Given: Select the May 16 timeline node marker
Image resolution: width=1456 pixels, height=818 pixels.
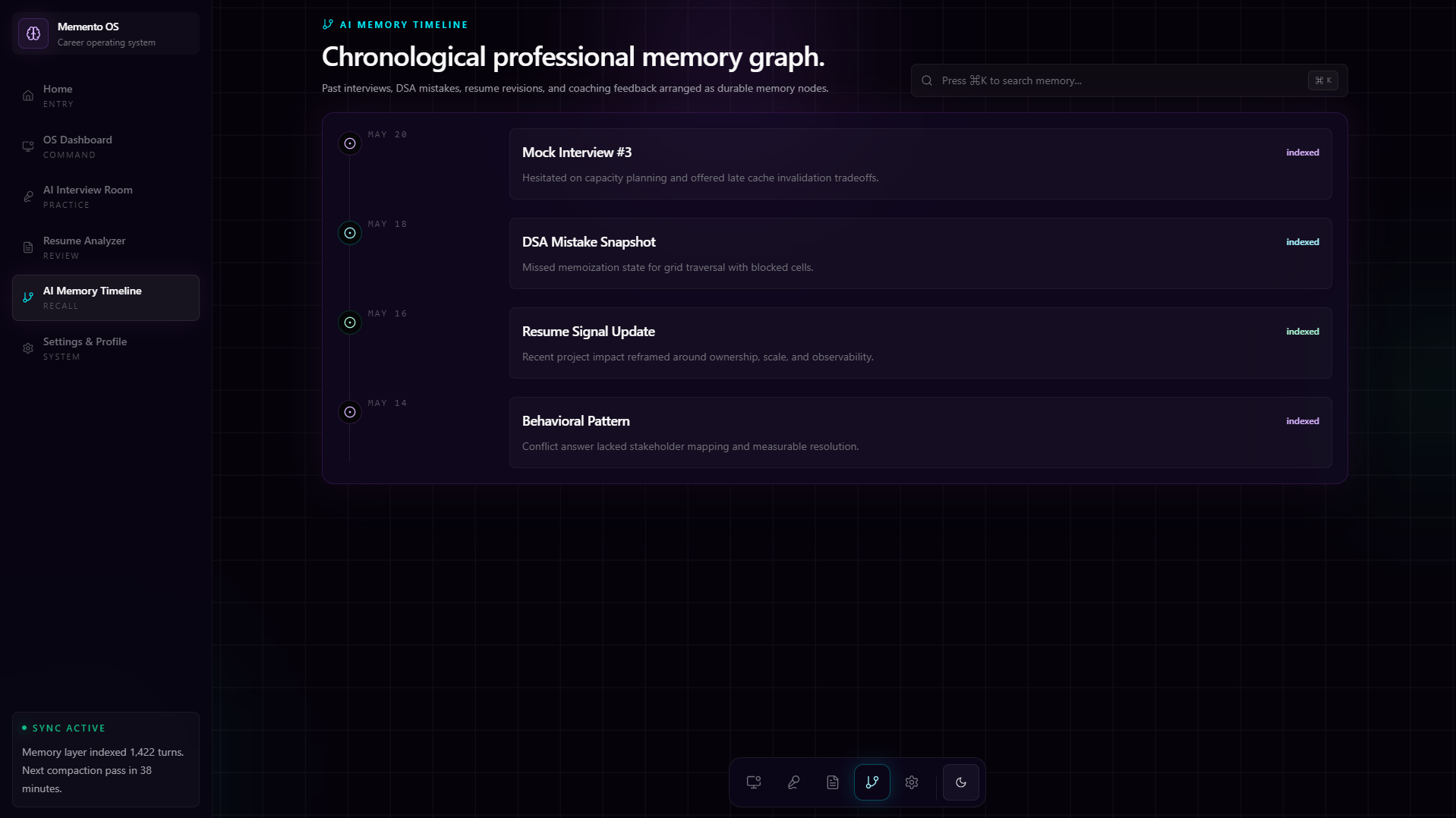Looking at the screenshot, I should tap(350, 322).
